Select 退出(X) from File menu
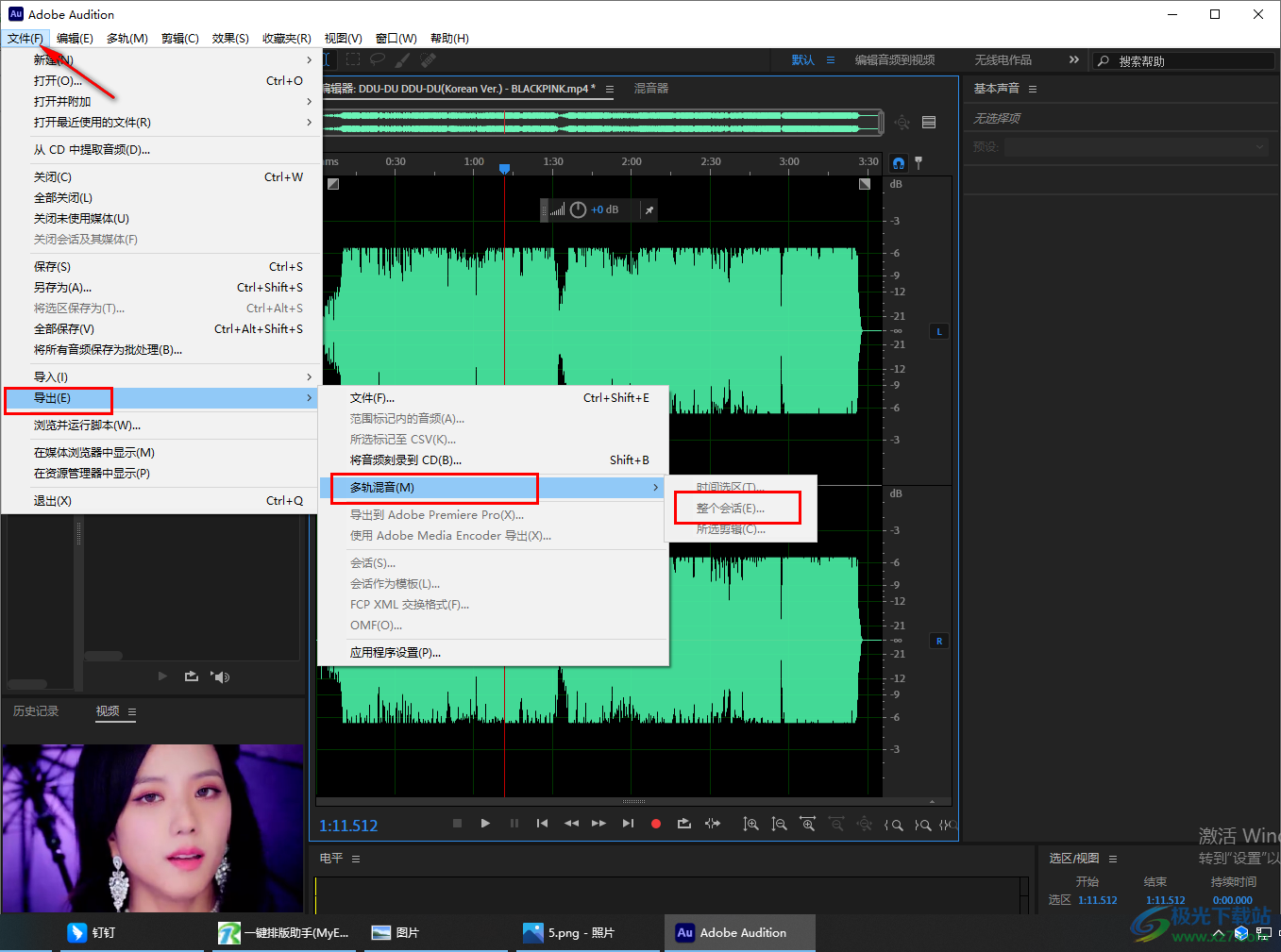 click(160, 501)
